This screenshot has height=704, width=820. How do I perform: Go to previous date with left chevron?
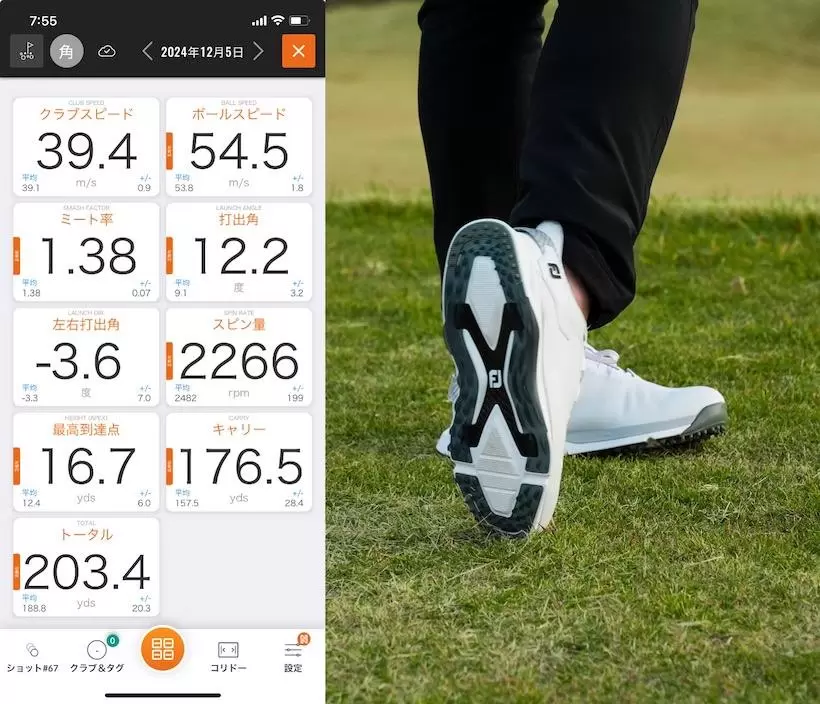pyautogui.click(x=148, y=51)
